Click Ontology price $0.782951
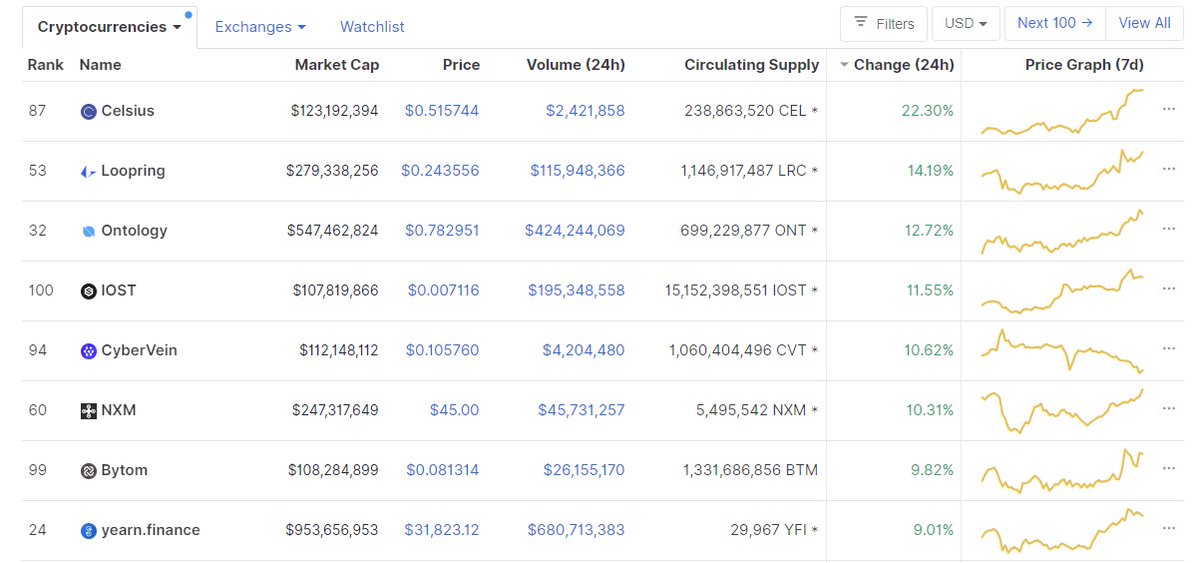Image resolution: width=1200 pixels, height=563 pixels. pos(442,231)
